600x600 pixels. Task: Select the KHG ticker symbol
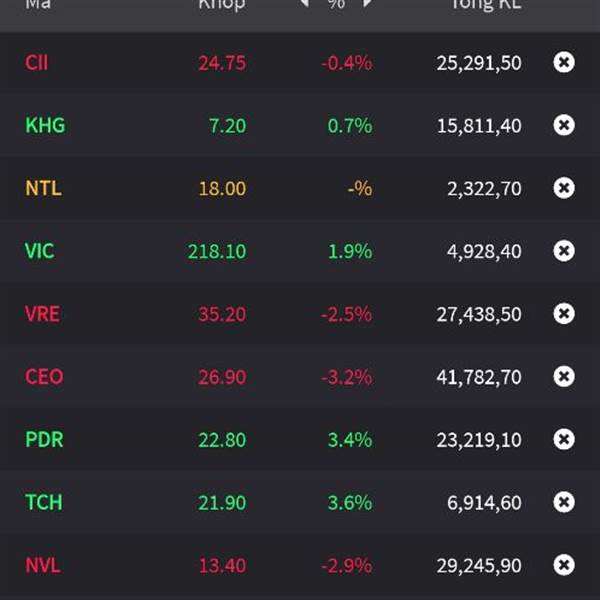[x=45, y=126]
